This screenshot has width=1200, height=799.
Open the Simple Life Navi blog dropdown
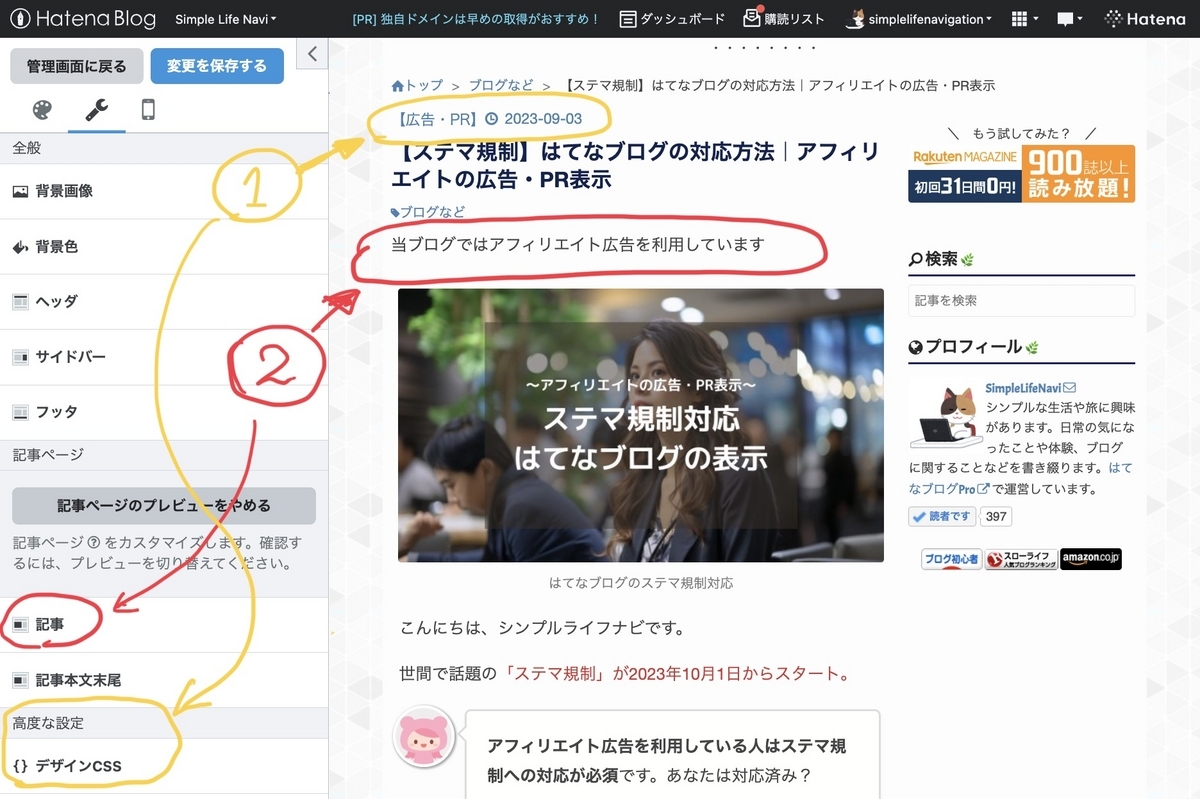click(222, 18)
